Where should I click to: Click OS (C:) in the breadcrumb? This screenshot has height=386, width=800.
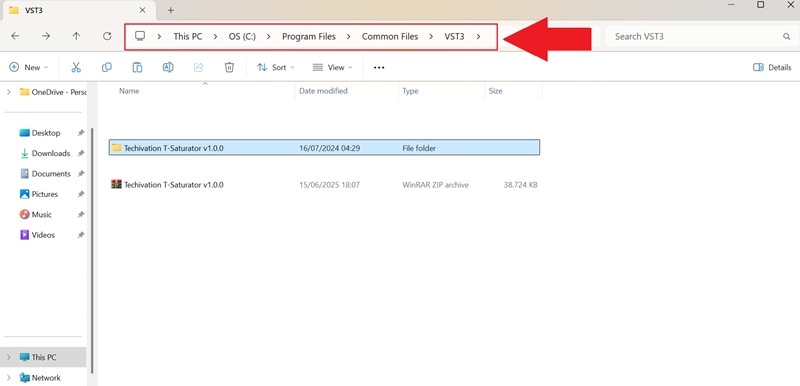click(242, 37)
